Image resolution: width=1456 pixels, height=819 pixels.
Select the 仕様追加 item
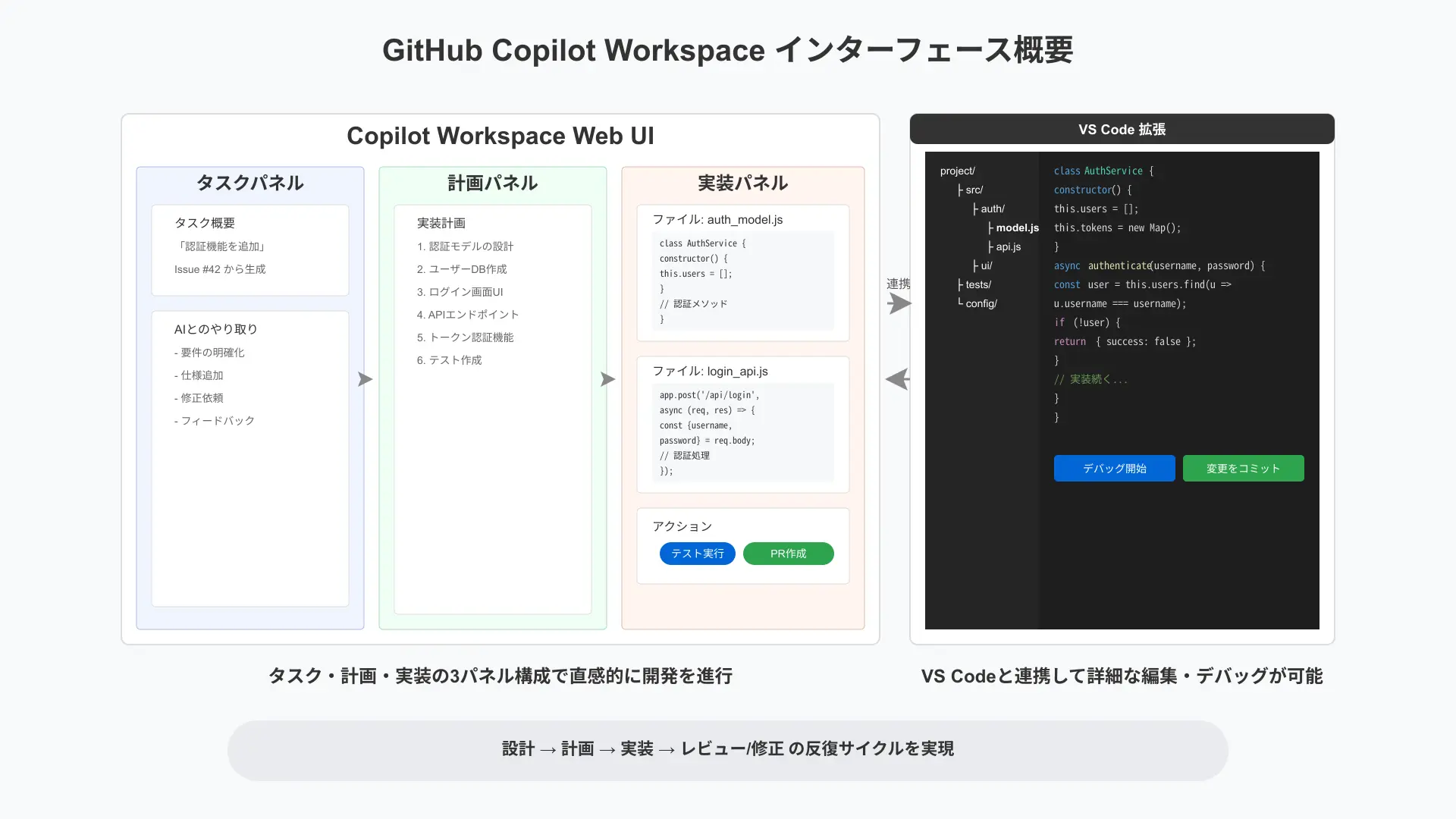point(199,375)
